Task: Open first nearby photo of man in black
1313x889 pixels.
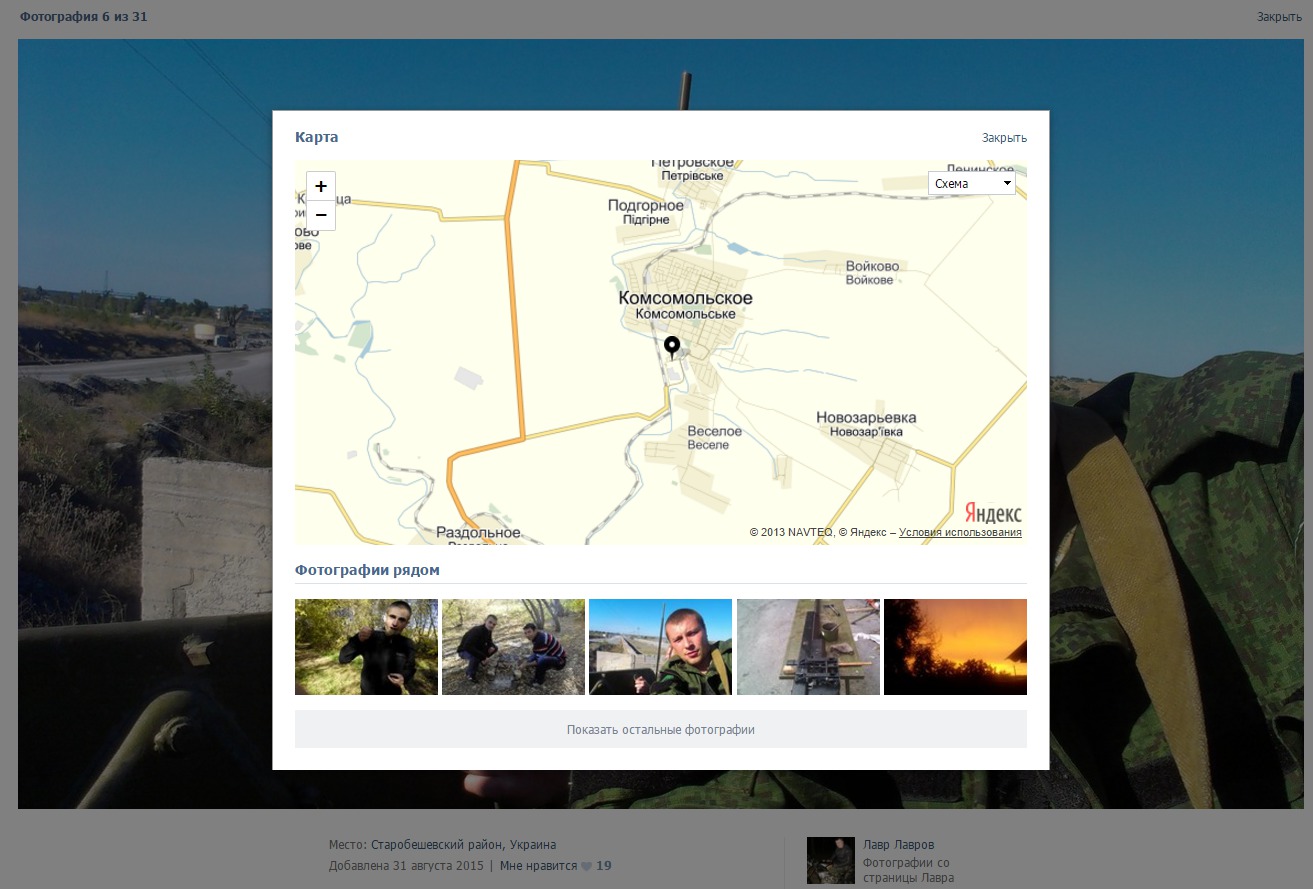Action: point(366,647)
